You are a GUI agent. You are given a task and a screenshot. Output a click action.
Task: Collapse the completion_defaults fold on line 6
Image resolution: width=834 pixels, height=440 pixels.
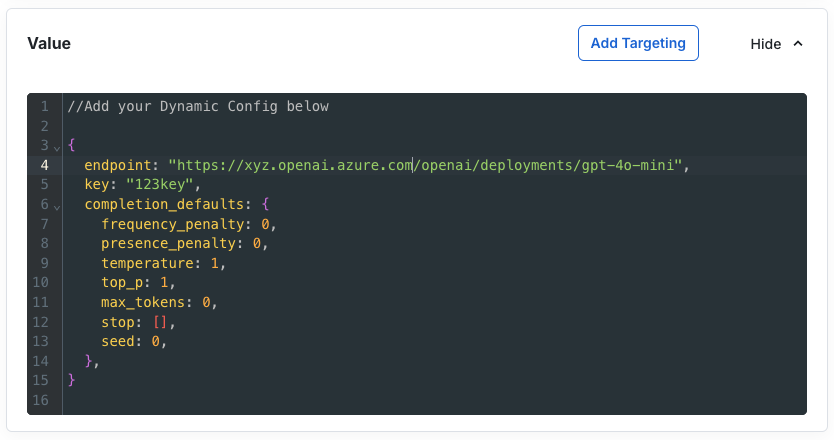tap(57, 206)
